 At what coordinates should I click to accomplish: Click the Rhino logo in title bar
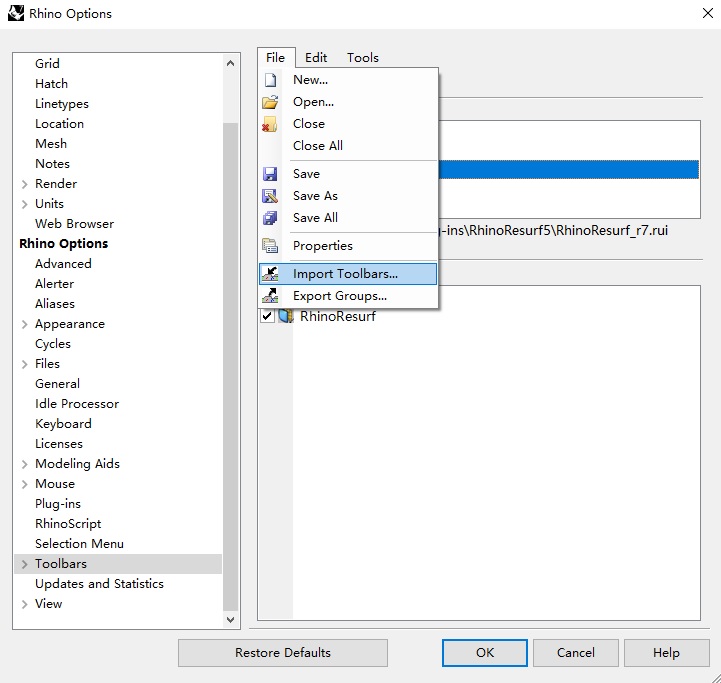pyautogui.click(x=16, y=13)
